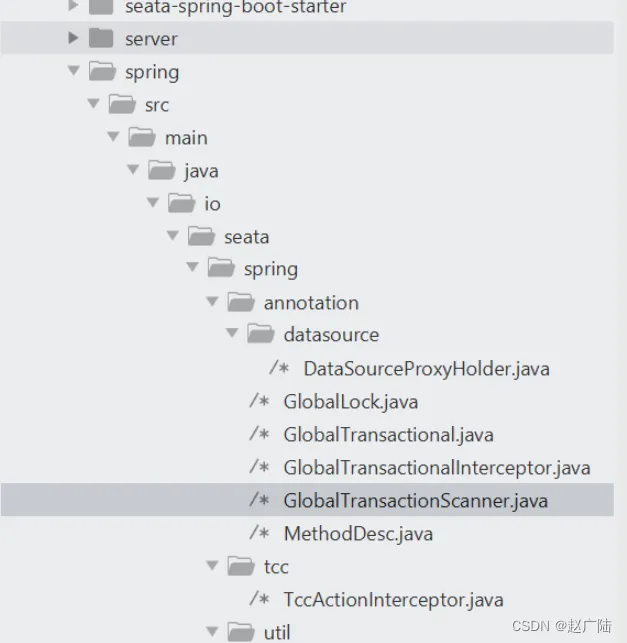627x643 pixels.
Task: Click the server folder icon
Action: 101,38
